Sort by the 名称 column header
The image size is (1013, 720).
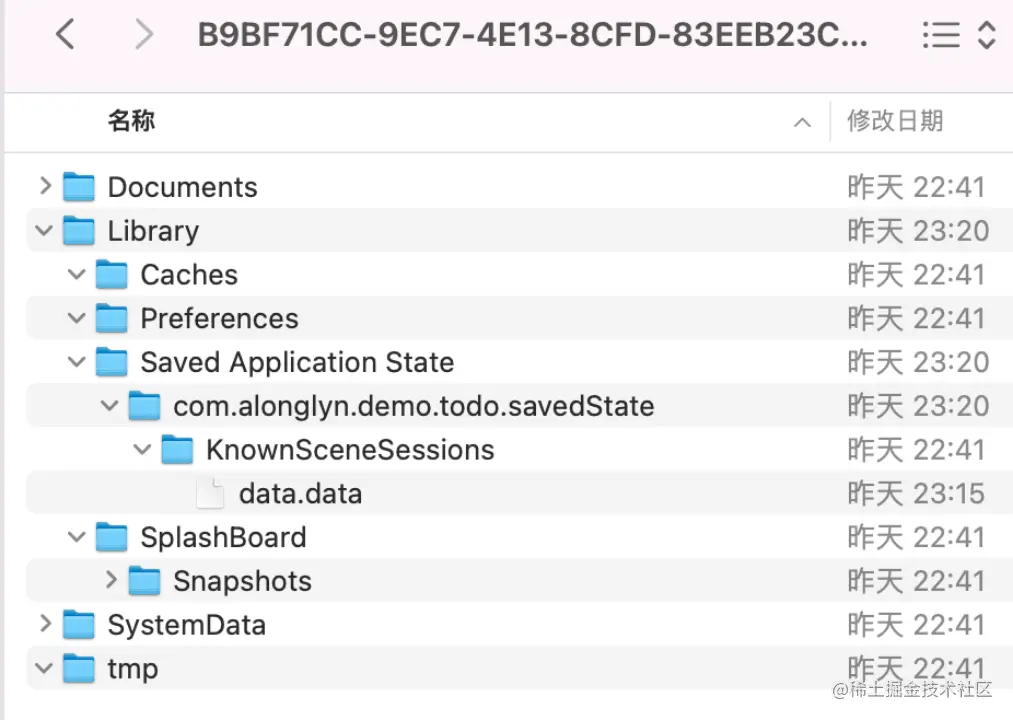(131, 122)
